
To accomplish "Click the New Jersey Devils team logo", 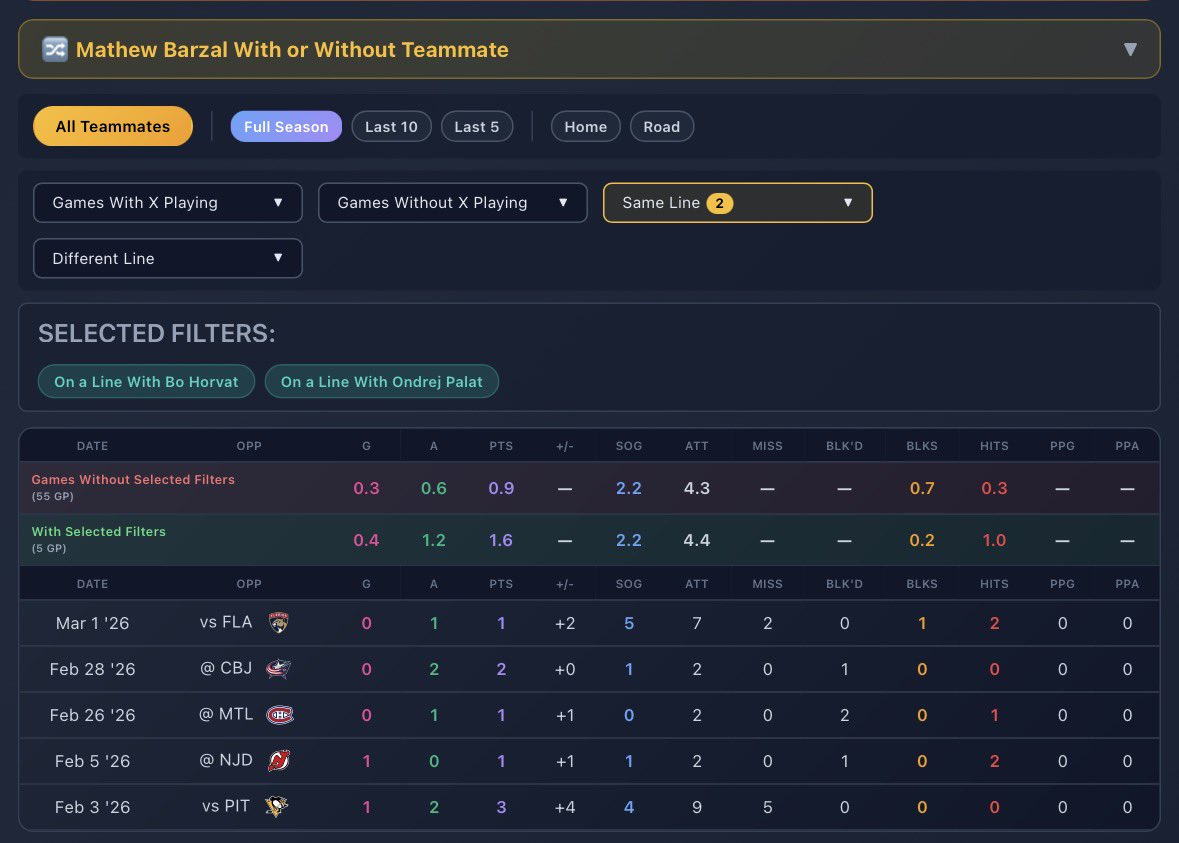I will tap(279, 760).
